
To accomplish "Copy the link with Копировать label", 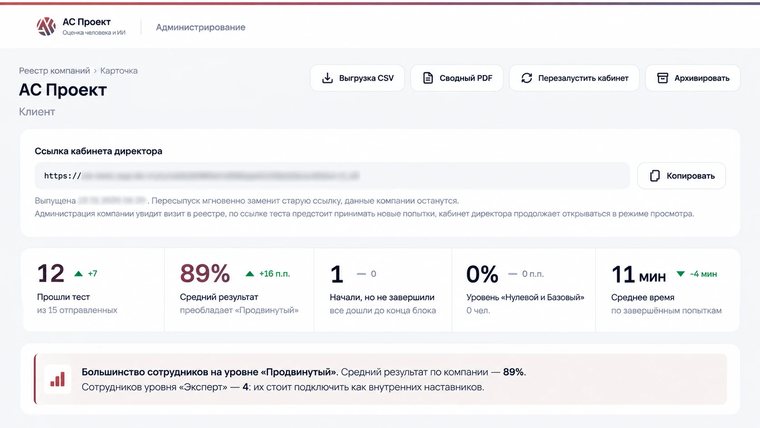I will pyautogui.click(x=690, y=175).
